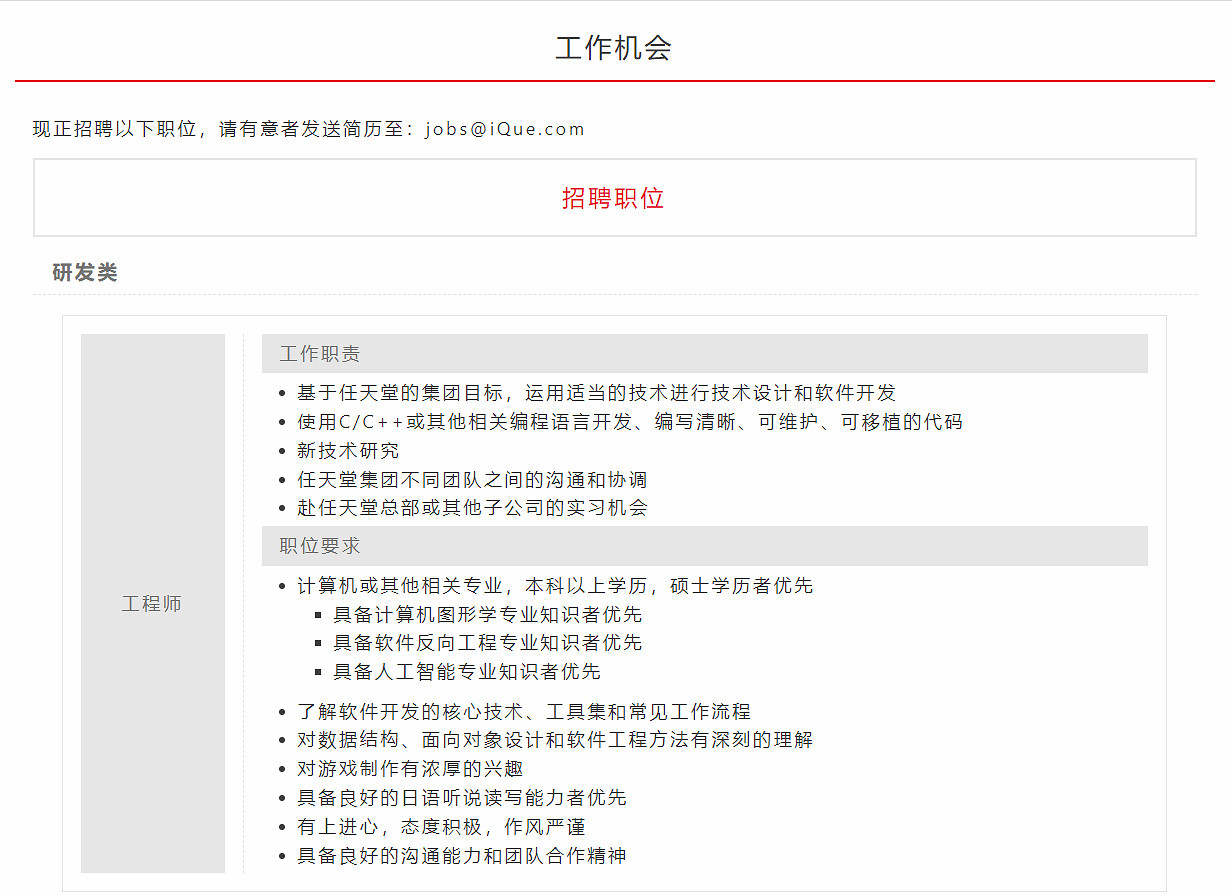Select the 团队合作精神 requirement line
This screenshot has width=1232, height=896.
point(466,855)
